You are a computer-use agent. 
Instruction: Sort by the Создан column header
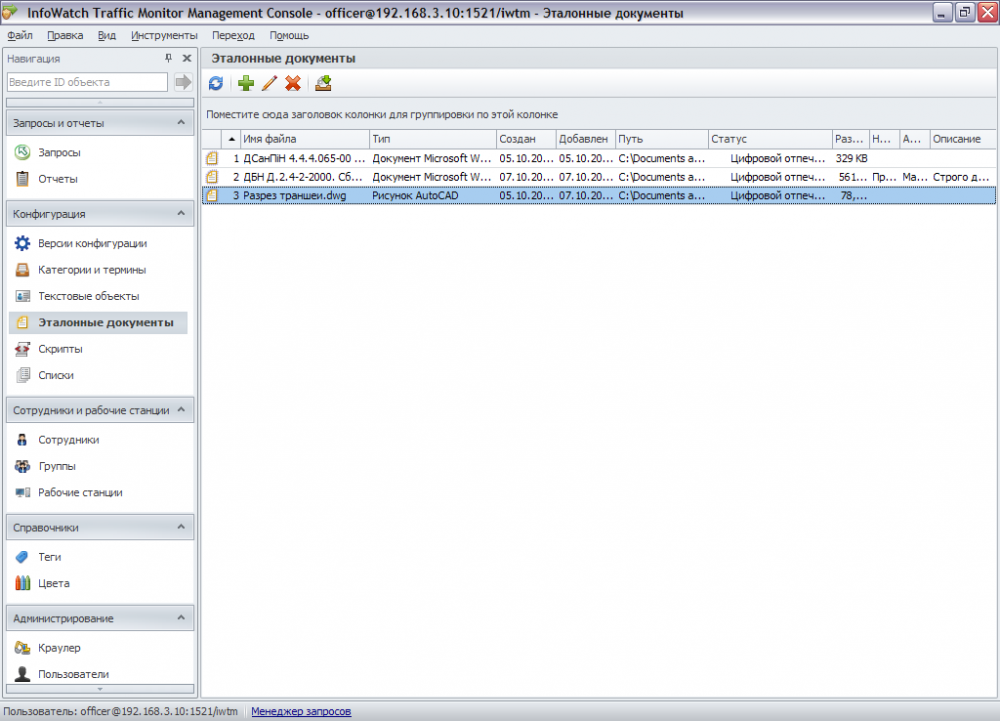click(526, 139)
